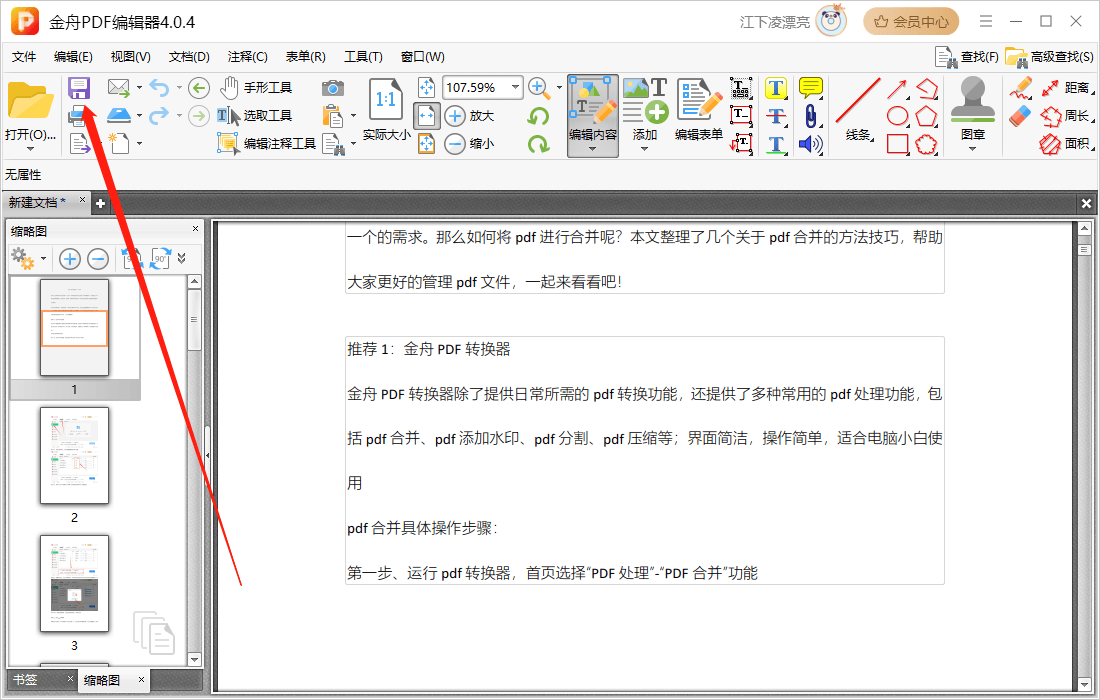Select the yellow highlight text tool
This screenshot has width=1100, height=700.
(x=776, y=88)
